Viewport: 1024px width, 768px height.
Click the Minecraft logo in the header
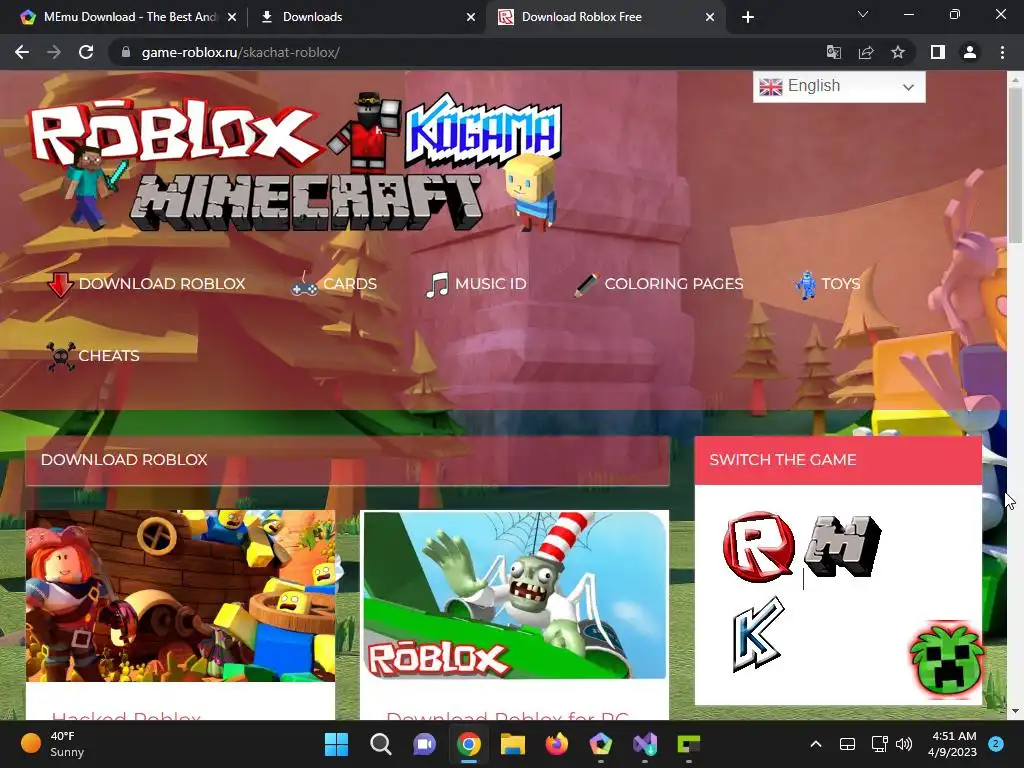[x=307, y=202]
